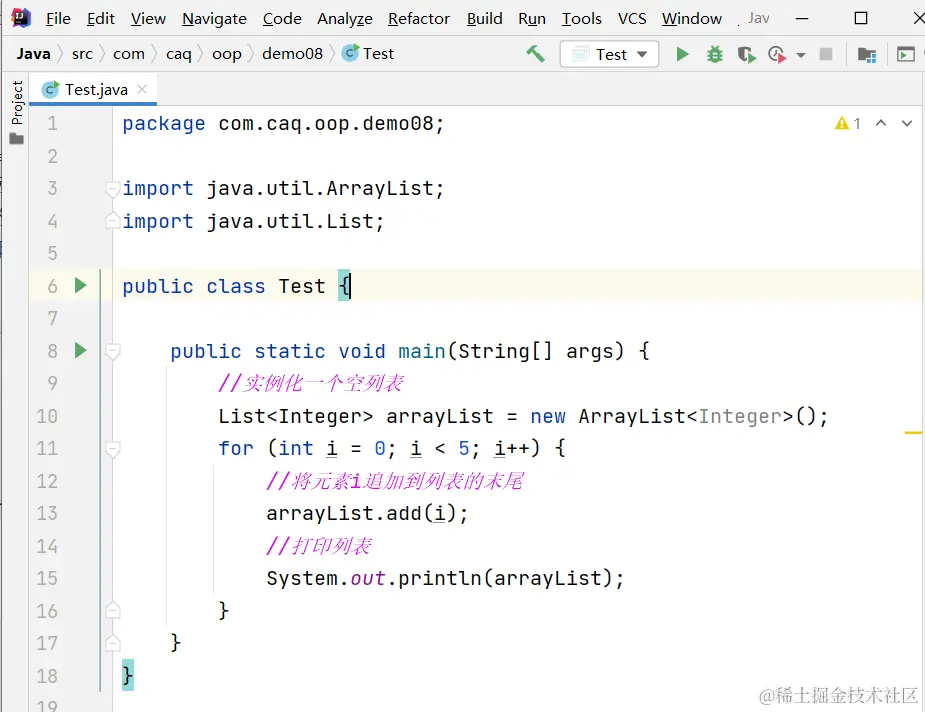Open the Project tool window sidebar button
This screenshot has width=925, height=712.
17,111
